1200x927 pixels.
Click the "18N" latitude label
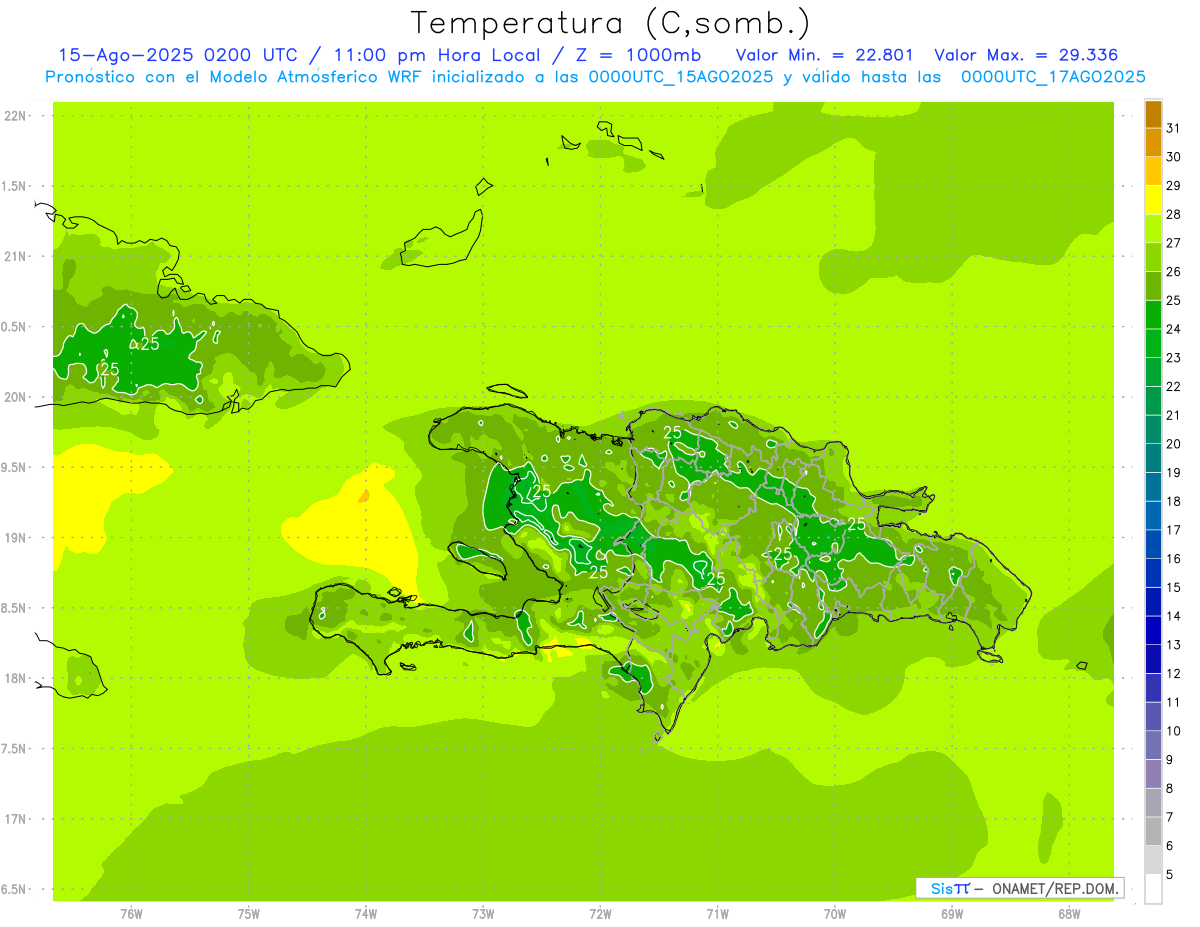click(17, 678)
